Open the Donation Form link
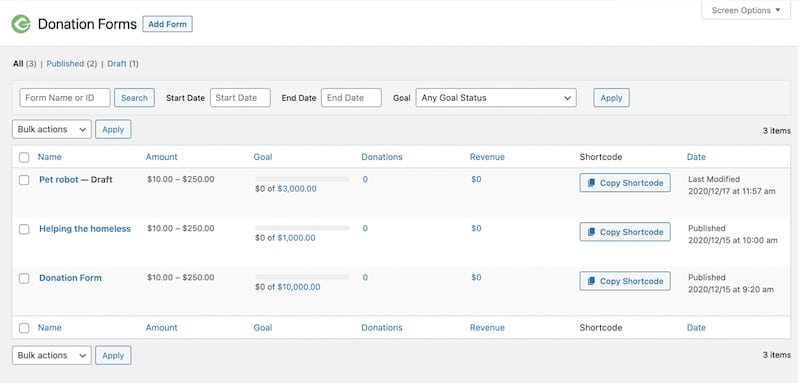800x383 pixels. click(x=70, y=278)
